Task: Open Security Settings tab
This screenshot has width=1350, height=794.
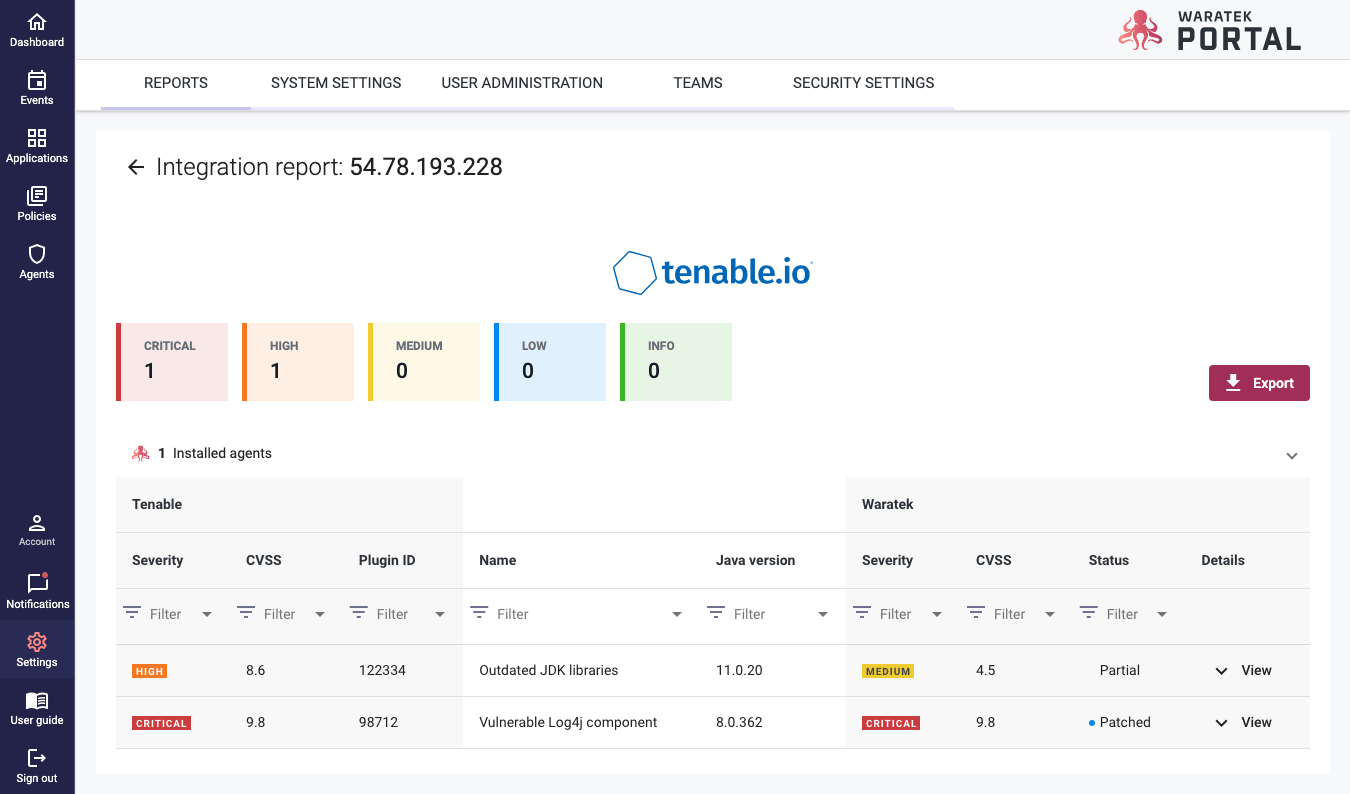Action: 864,83
